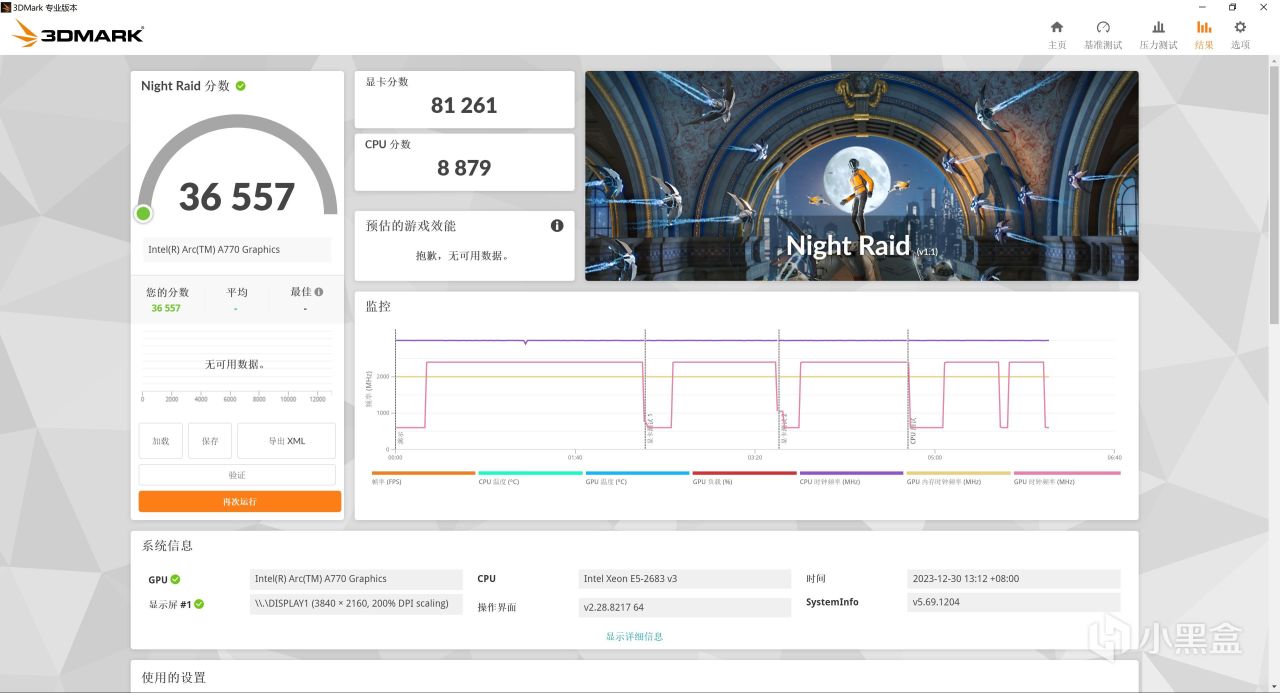Viewport: 1280px width, 693px height.
Task: Click the 3DMark logo in header
Action: [78, 35]
